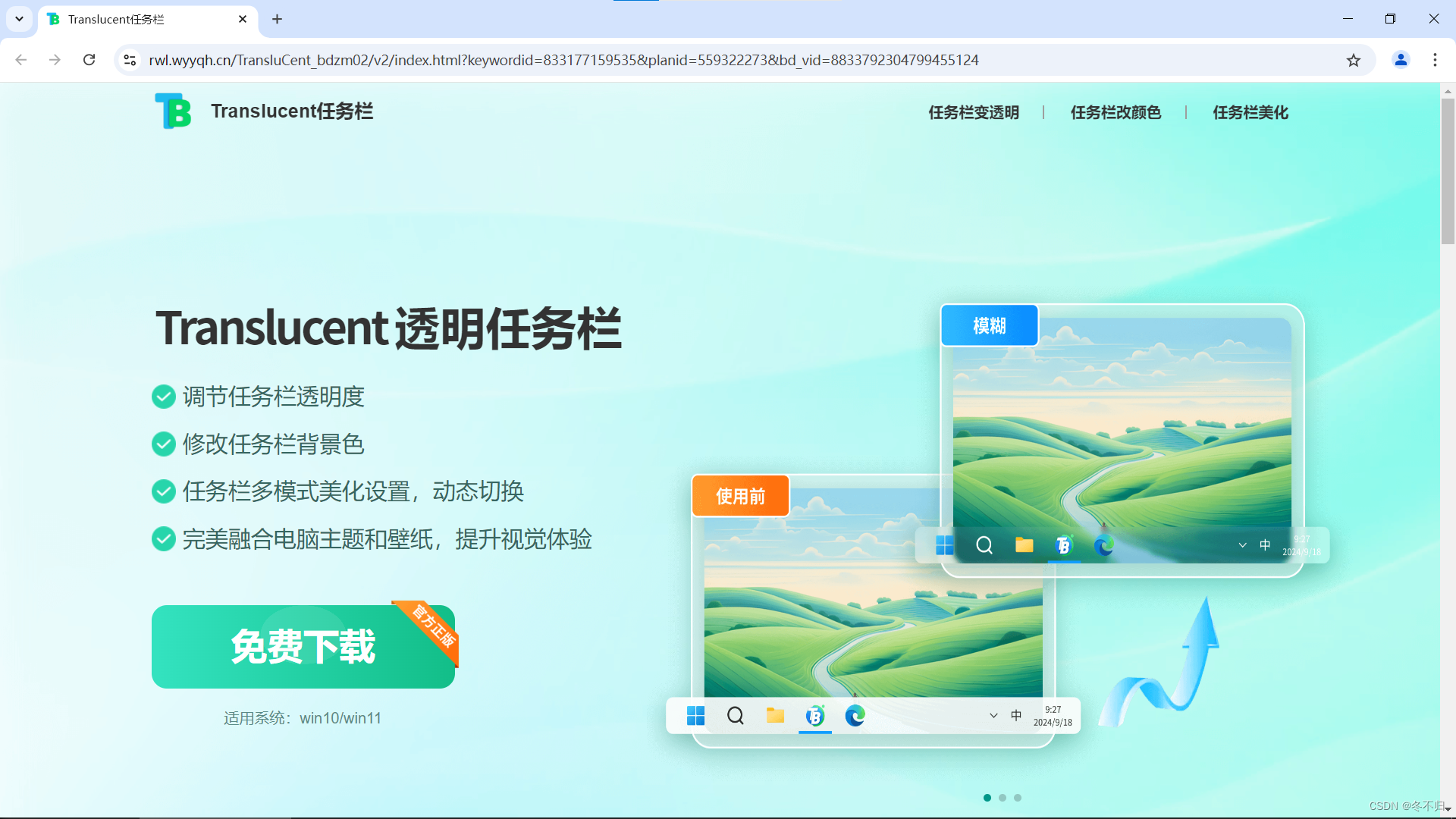Open the Chrome profile avatar icon
Screen dimensions: 1456x819
point(1401,60)
